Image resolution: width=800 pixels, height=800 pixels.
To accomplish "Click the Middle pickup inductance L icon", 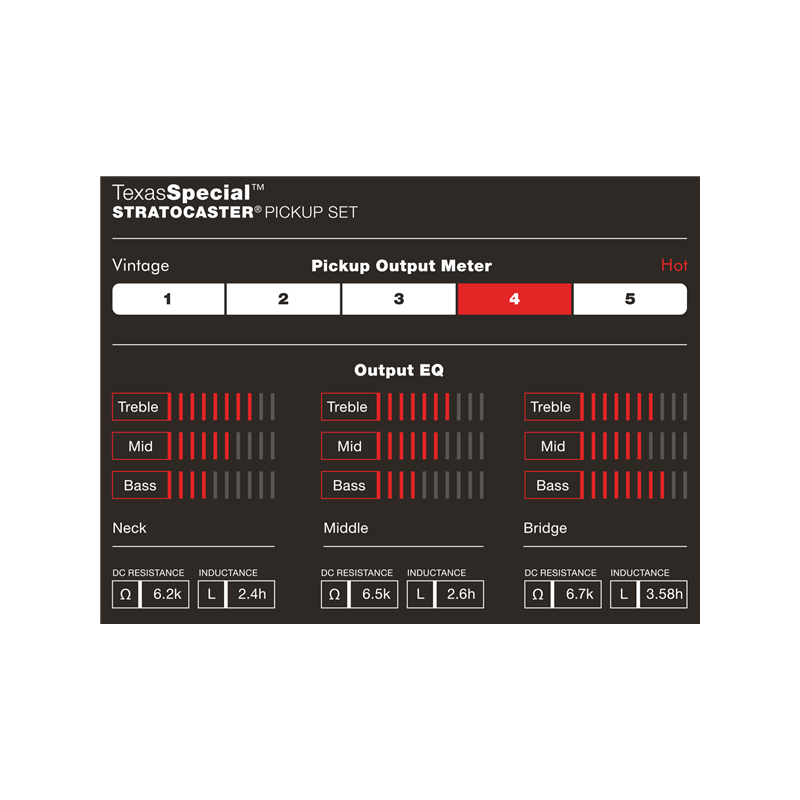I will [420, 594].
